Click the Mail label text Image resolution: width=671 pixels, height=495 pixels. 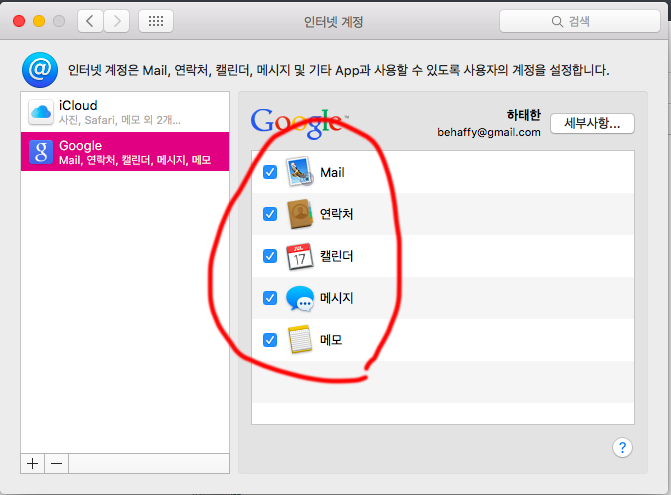point(333,172)
